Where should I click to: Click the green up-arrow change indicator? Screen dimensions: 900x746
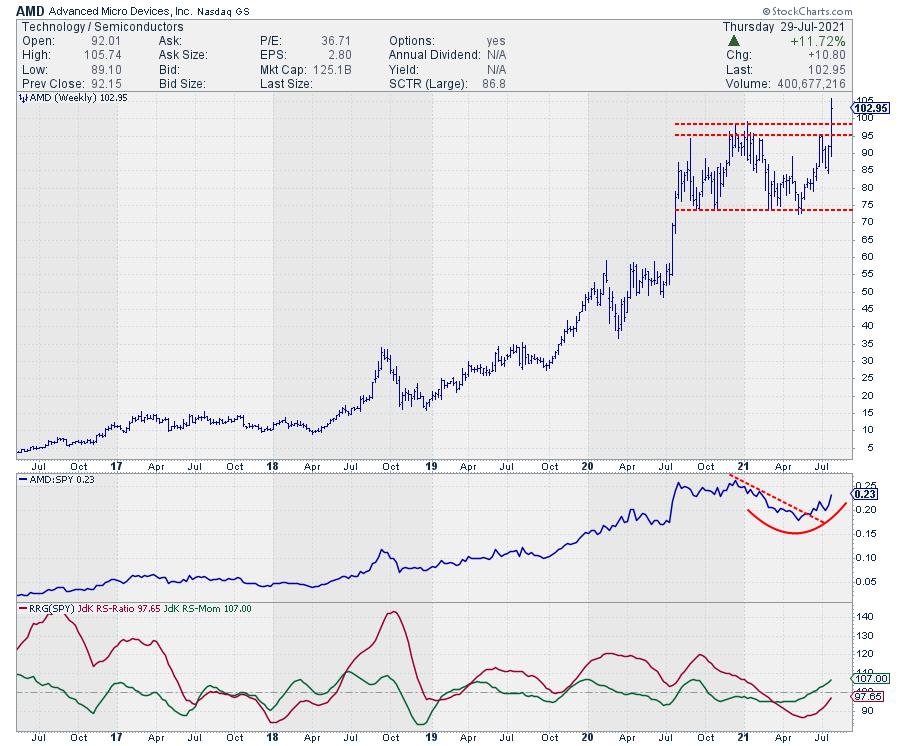(x=734, y=40)
